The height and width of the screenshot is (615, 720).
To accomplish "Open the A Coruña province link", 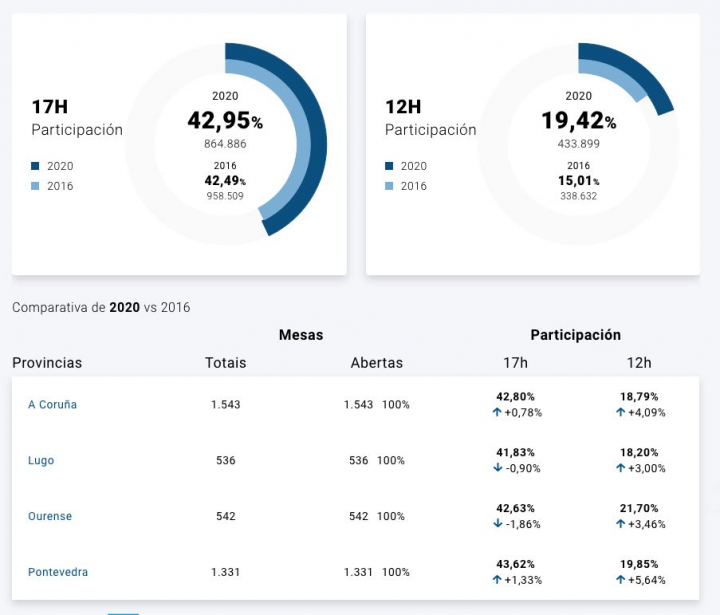I will coord(52,405).
